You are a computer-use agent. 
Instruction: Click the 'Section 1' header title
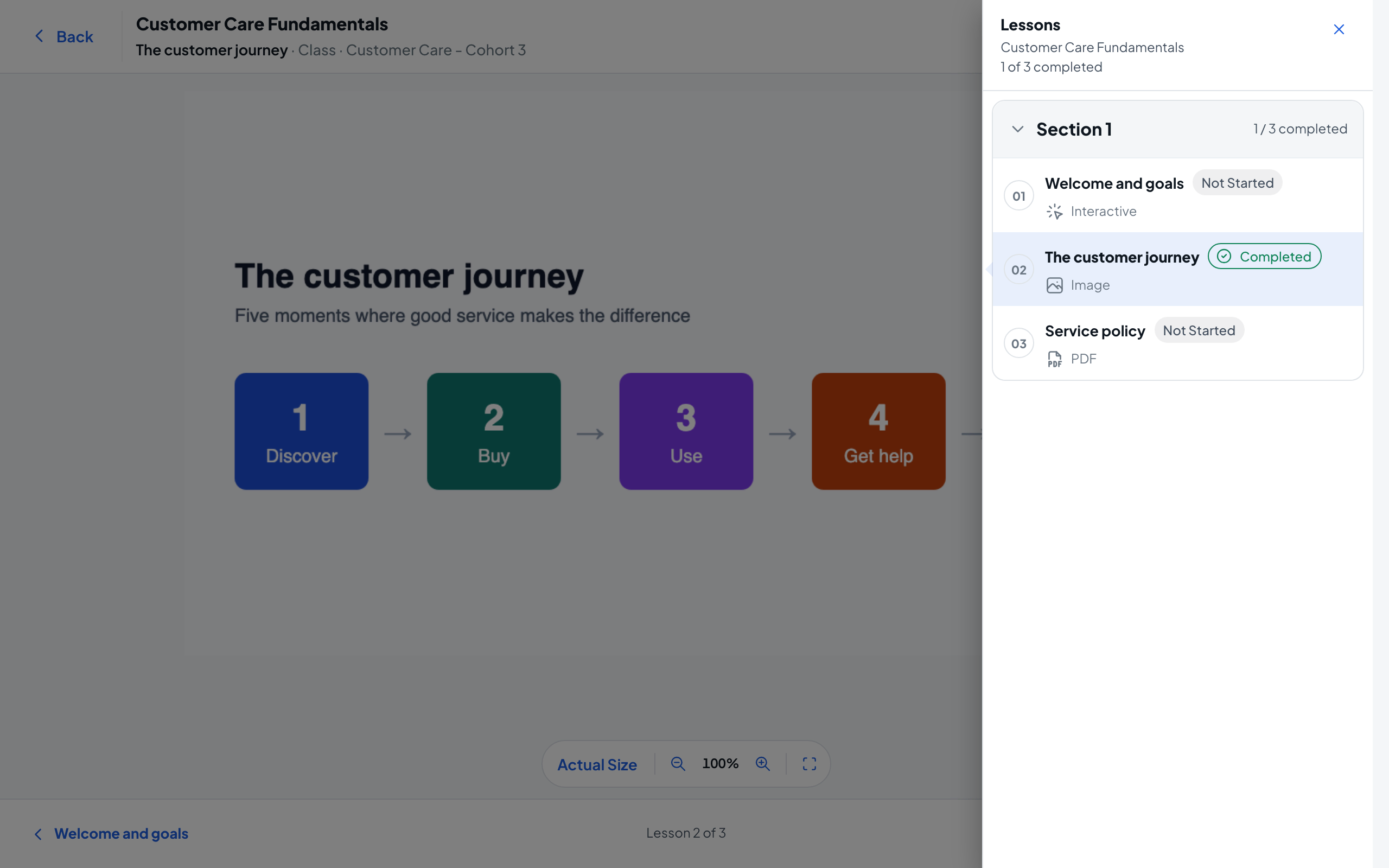coord(1074,130)
